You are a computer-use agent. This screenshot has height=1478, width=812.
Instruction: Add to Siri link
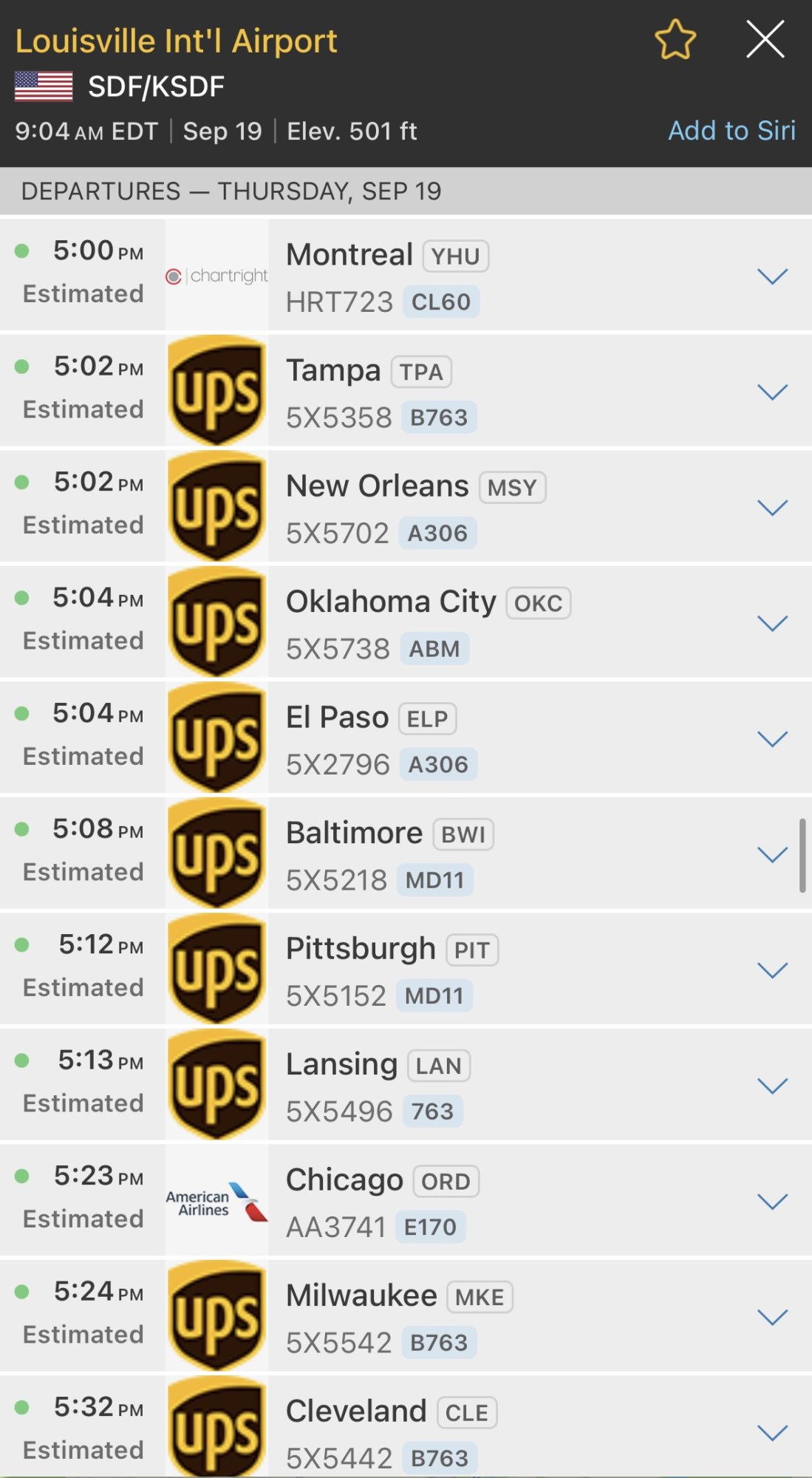(x=731, y=131)
